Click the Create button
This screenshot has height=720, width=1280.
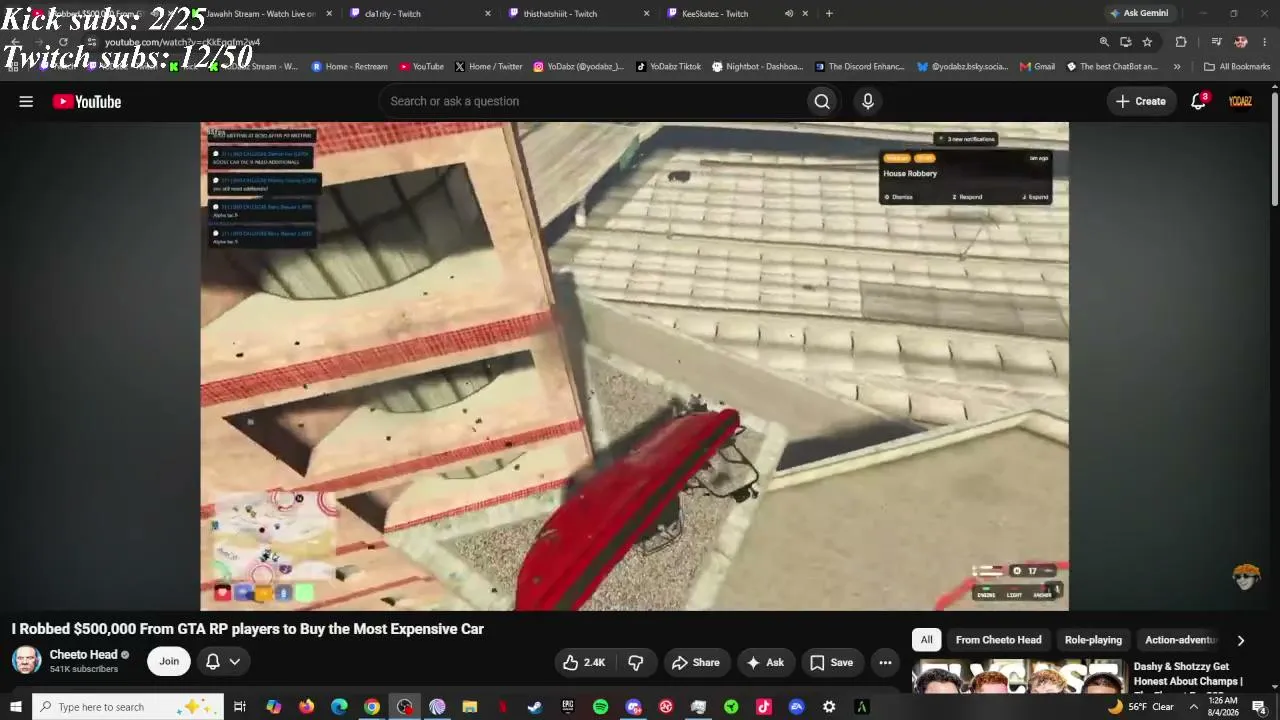(1141, 101)
